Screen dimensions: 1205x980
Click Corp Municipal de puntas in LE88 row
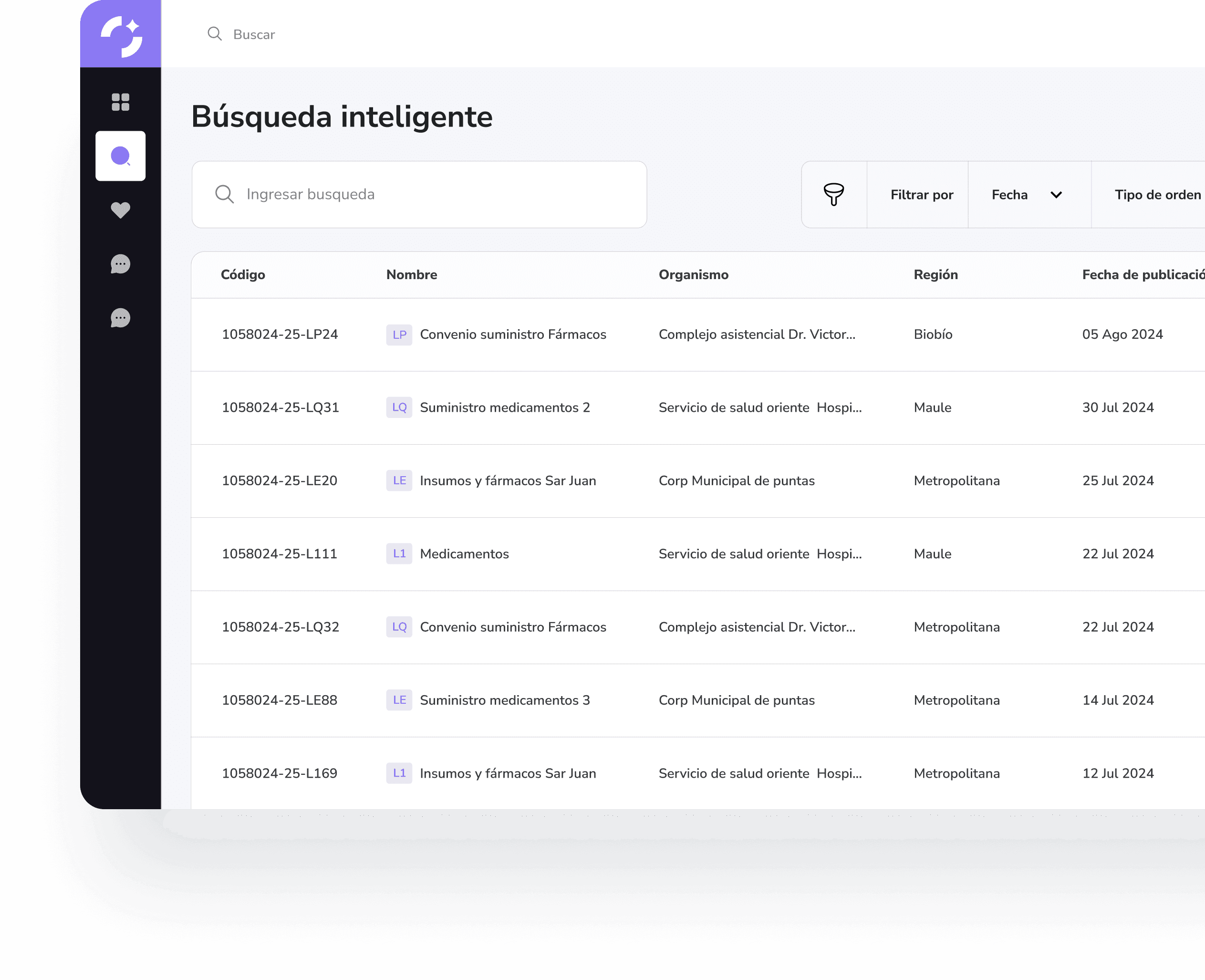click(737, 700)
